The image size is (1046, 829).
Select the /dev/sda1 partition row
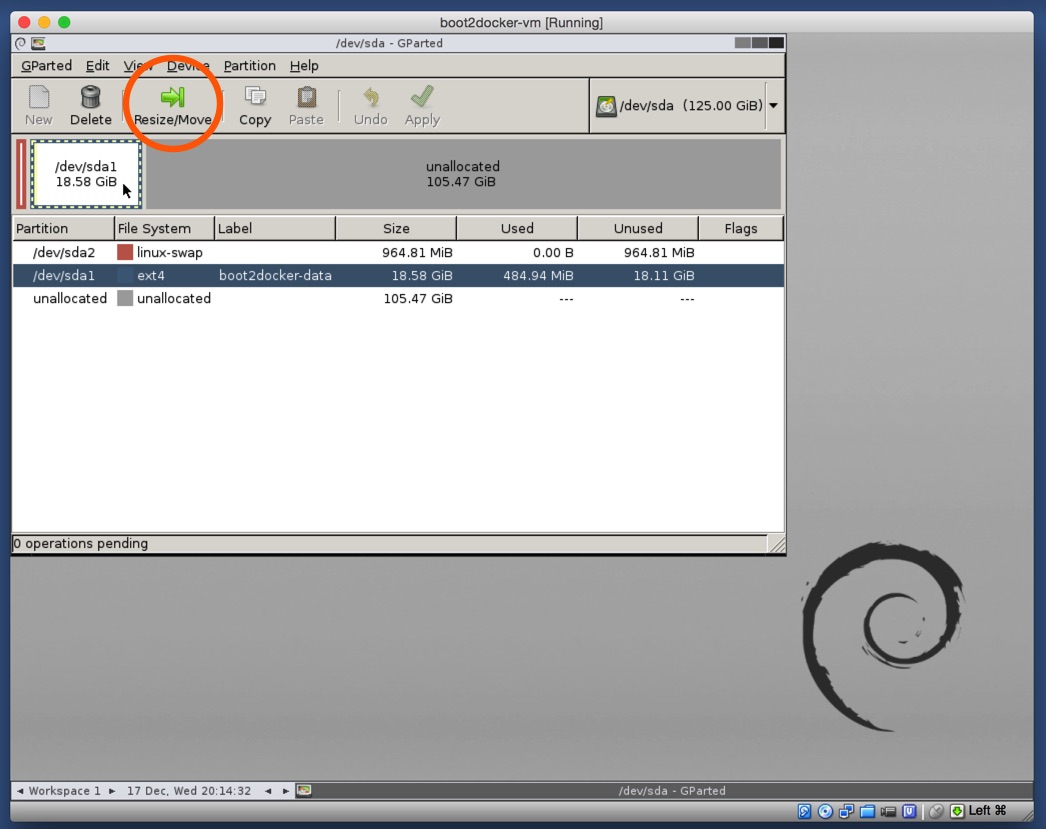(398, 275)
